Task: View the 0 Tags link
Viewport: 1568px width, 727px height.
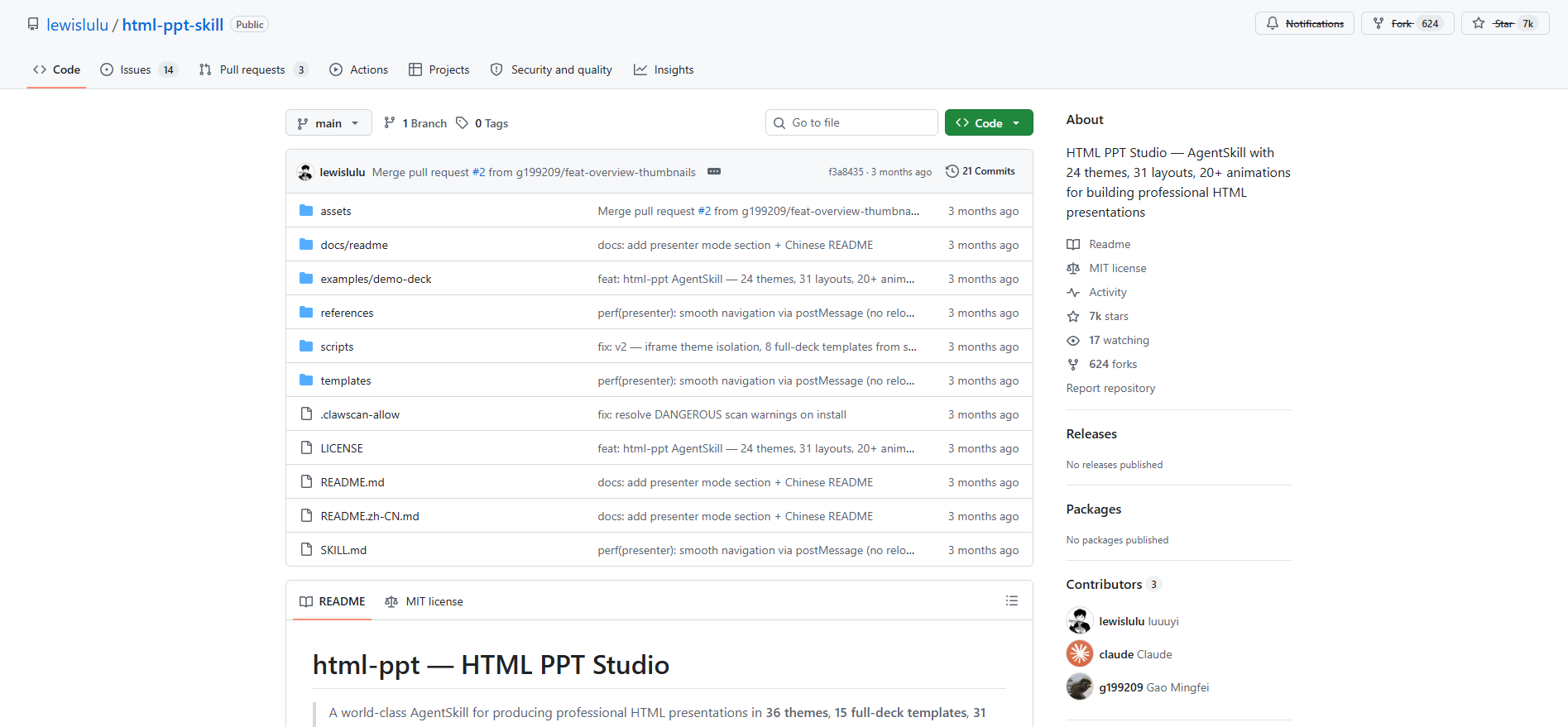Action: [482, 122]
